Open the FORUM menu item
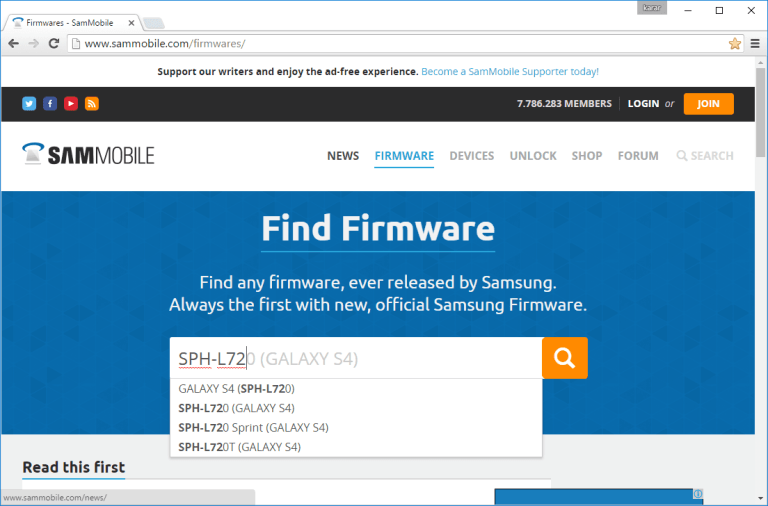The width and height of the screenshot is (768, 506). [x=638, y=156]
